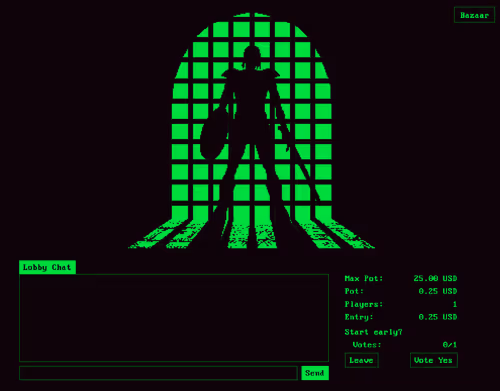500x391 pixels.
Task: Click the Entry label
Action: click(359, 317)
